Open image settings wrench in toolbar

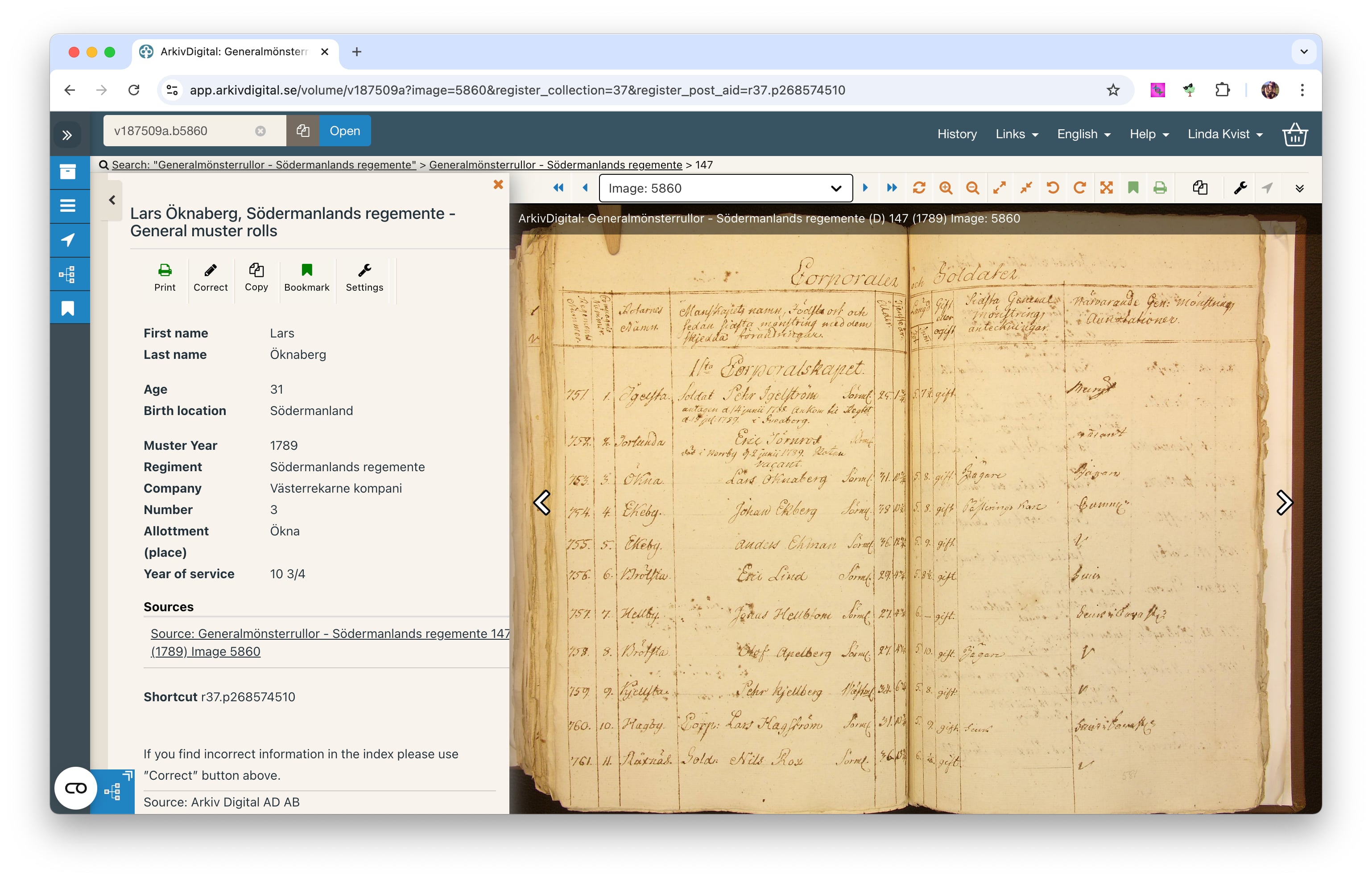tap(1240, 188)
